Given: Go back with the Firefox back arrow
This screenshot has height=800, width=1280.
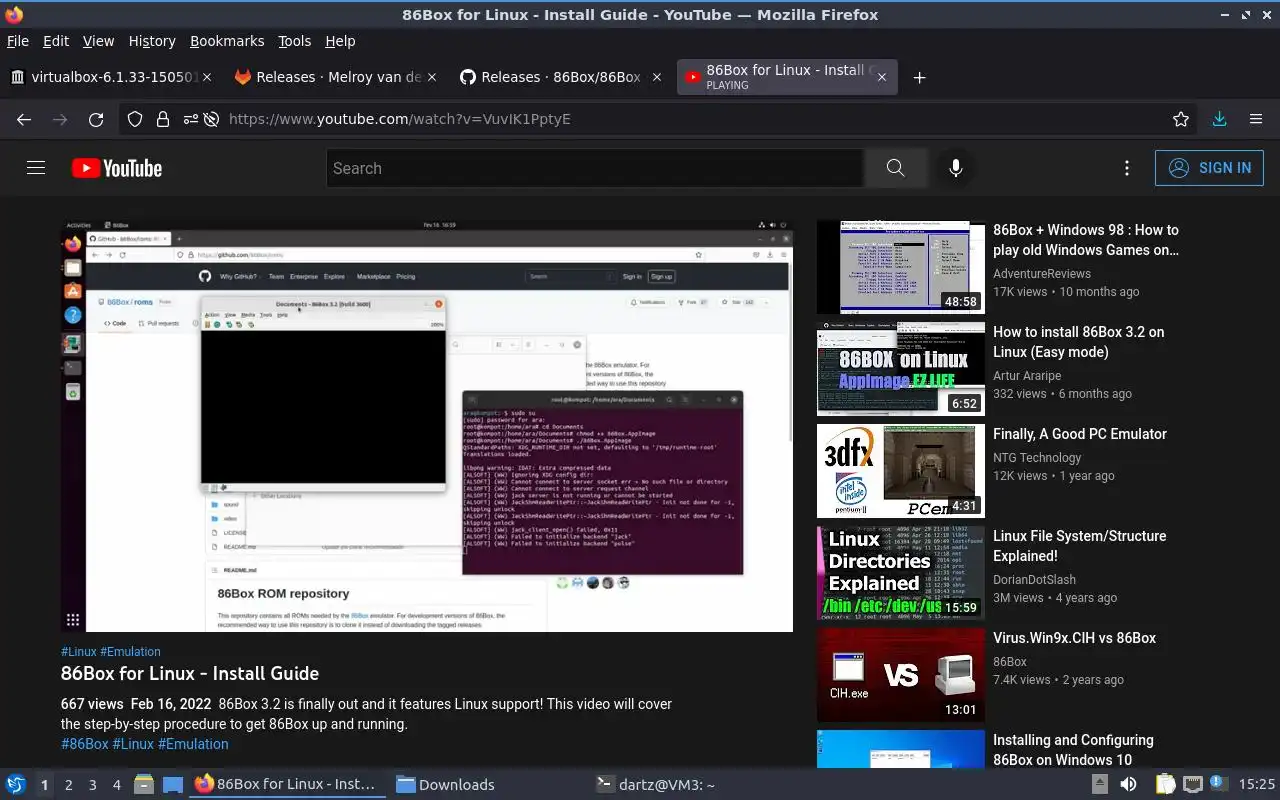Looking at the screenshot, I should (x=24, y=119).
